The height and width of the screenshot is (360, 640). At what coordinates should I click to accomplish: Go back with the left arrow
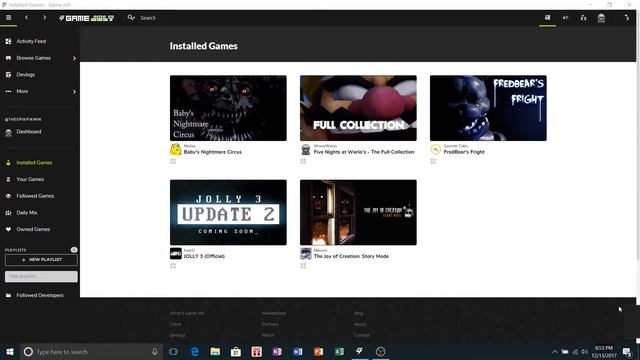[27, 18]
